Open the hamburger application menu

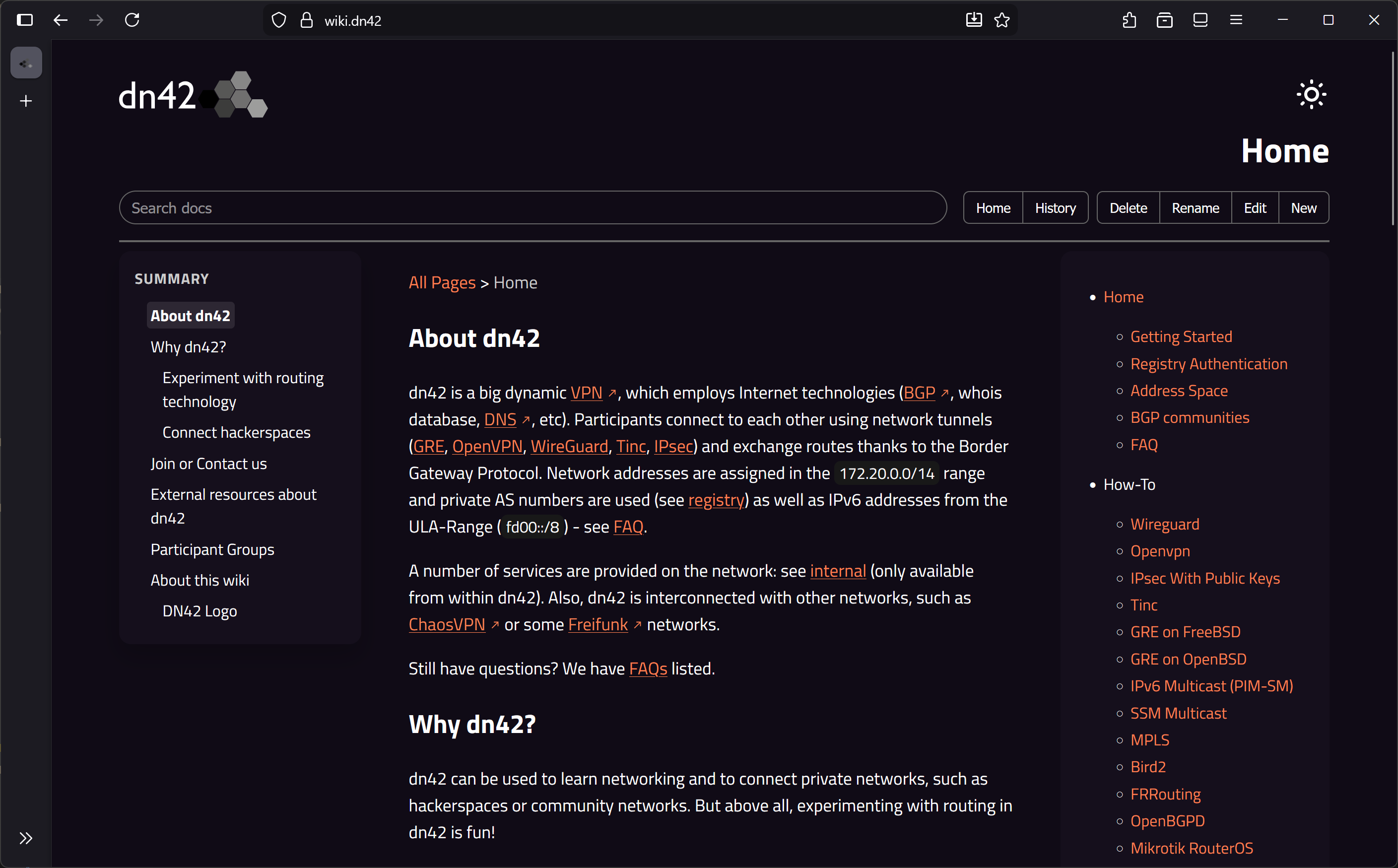1236,19
